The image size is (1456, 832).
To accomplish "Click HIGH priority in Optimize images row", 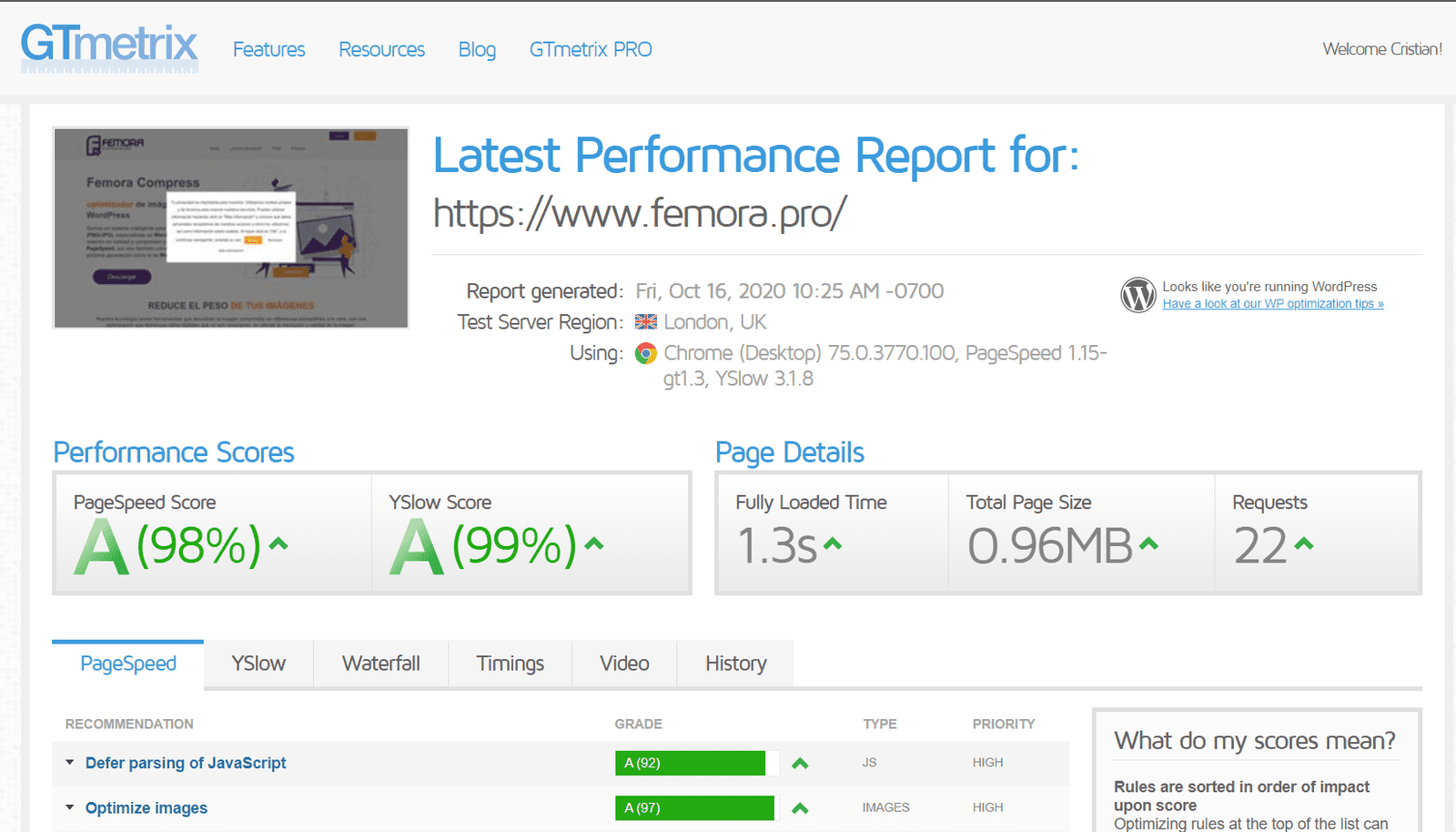I will pos(987,807).
